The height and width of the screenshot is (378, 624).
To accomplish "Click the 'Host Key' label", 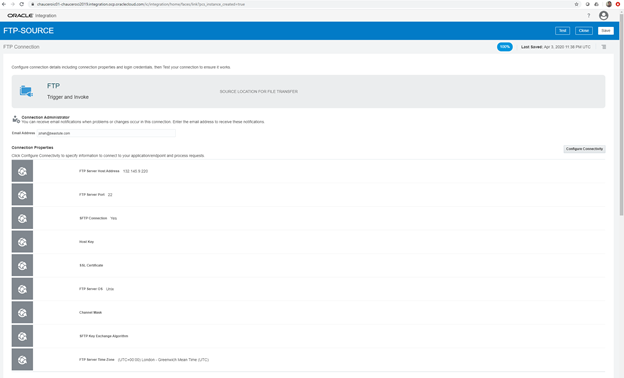I will click(x=86, y=242).
